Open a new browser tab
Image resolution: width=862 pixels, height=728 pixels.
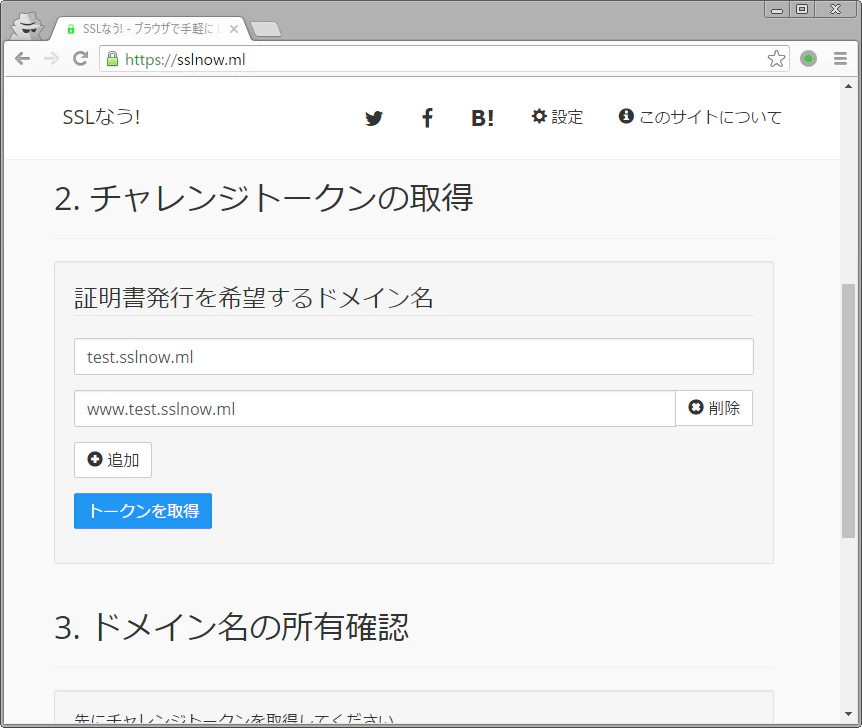(x=266, y=29)
